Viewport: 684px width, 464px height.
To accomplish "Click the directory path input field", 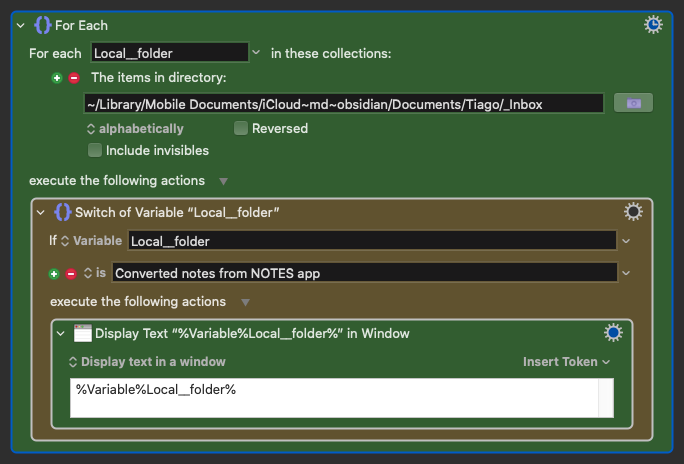I will tap(344, 104).
